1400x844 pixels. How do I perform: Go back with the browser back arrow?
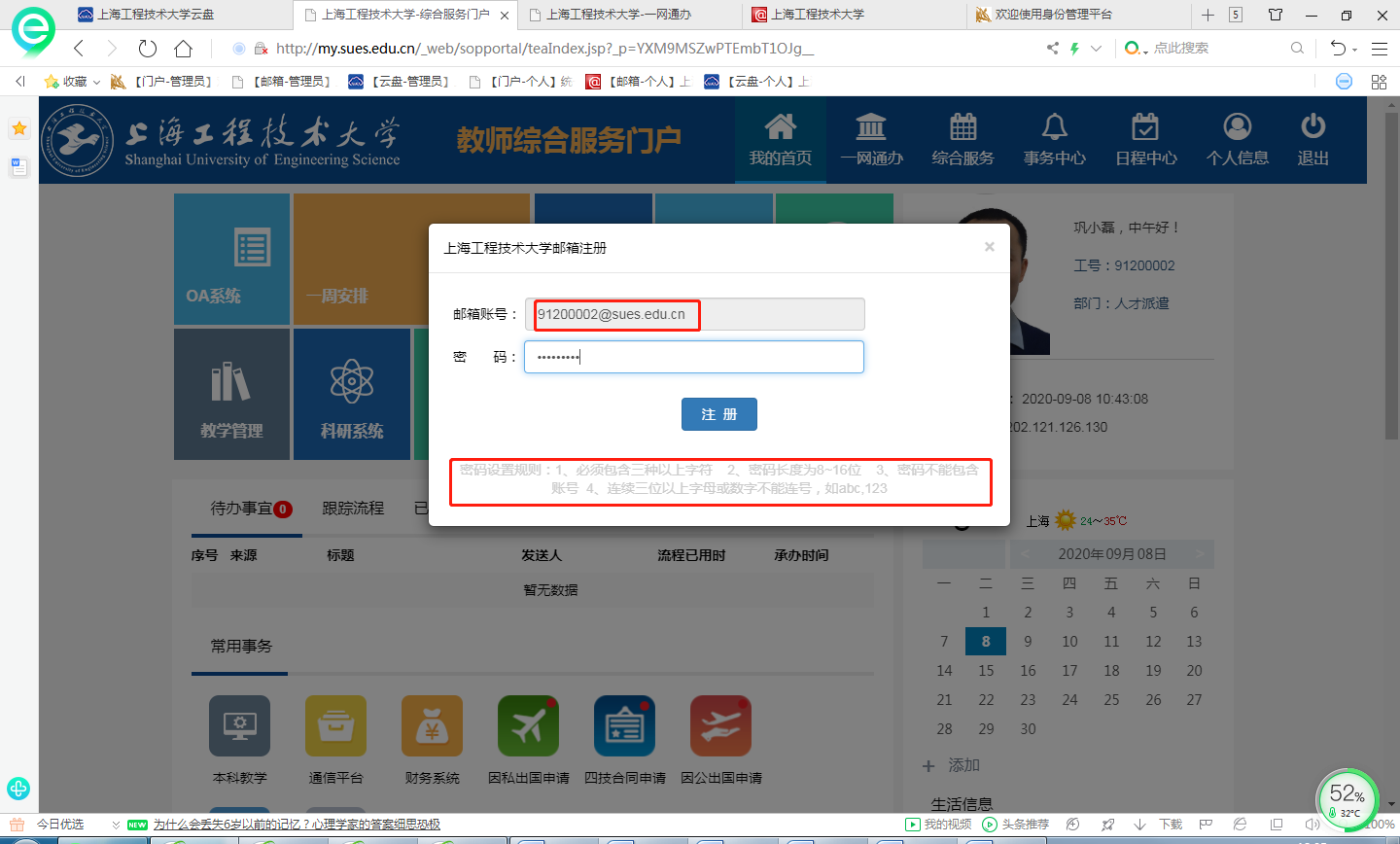tap(79, 49)
